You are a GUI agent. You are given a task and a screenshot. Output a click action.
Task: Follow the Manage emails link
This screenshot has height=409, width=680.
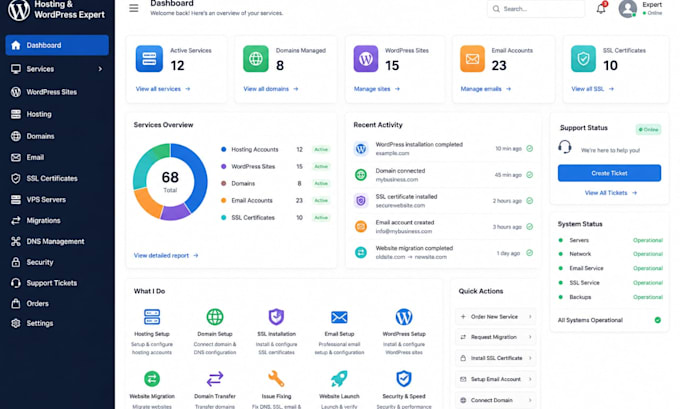pos(486,89)
